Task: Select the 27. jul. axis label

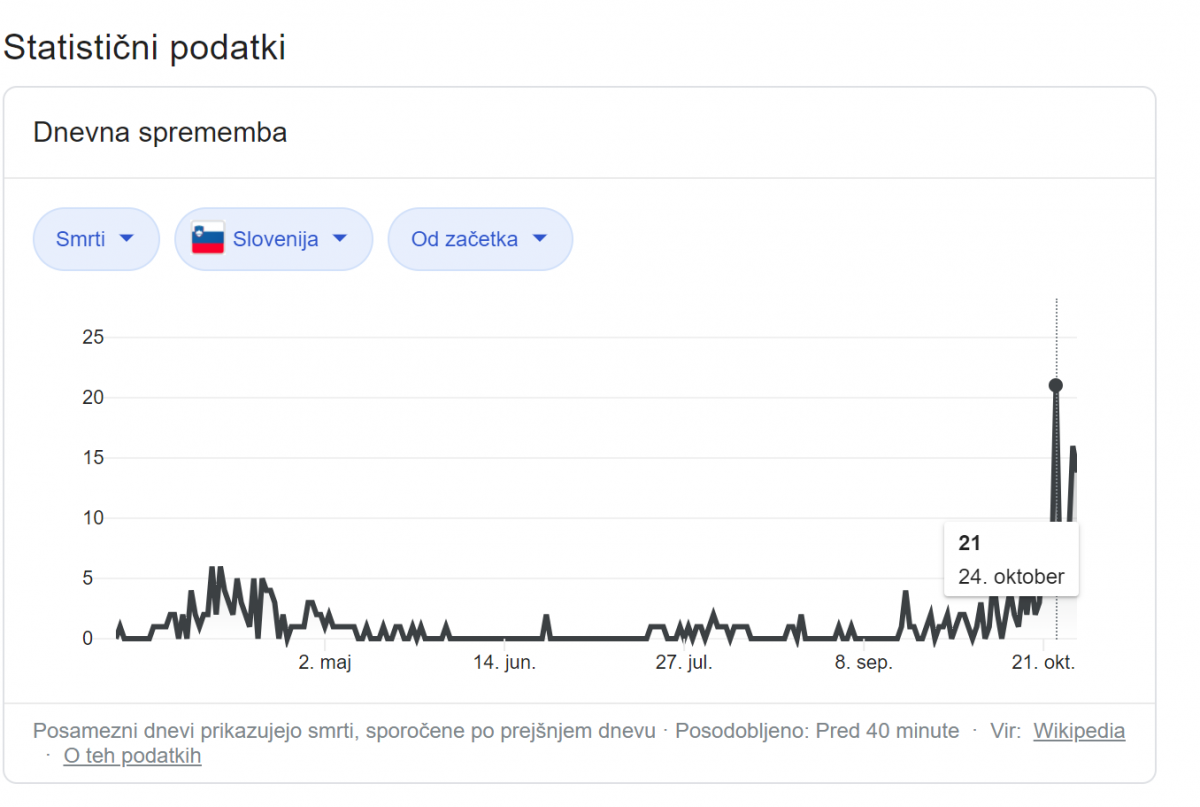Action: tap(683, 662)
